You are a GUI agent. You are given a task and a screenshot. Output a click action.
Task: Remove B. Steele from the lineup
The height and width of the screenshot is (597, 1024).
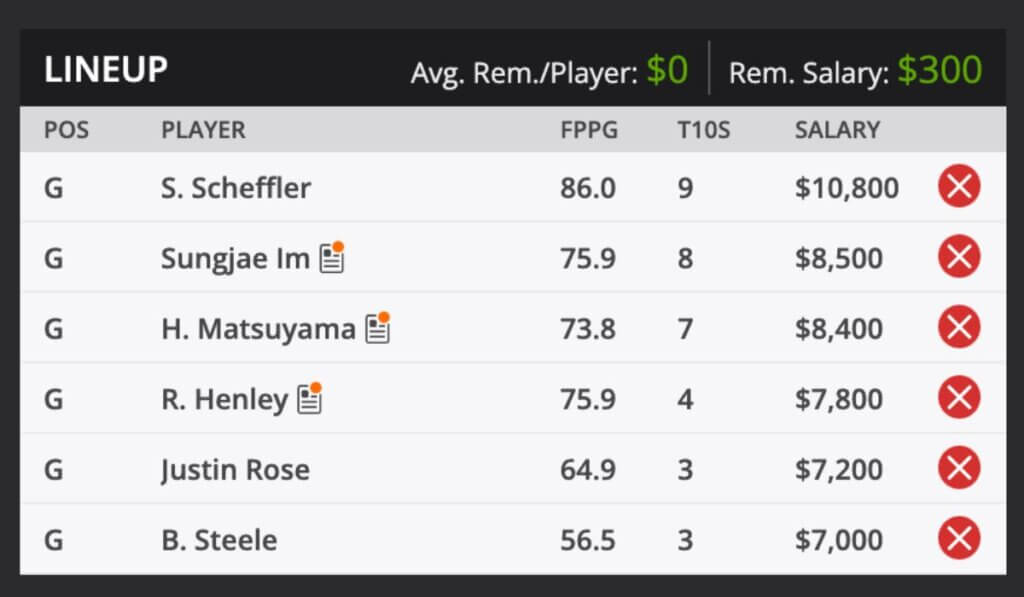(960, 539)
